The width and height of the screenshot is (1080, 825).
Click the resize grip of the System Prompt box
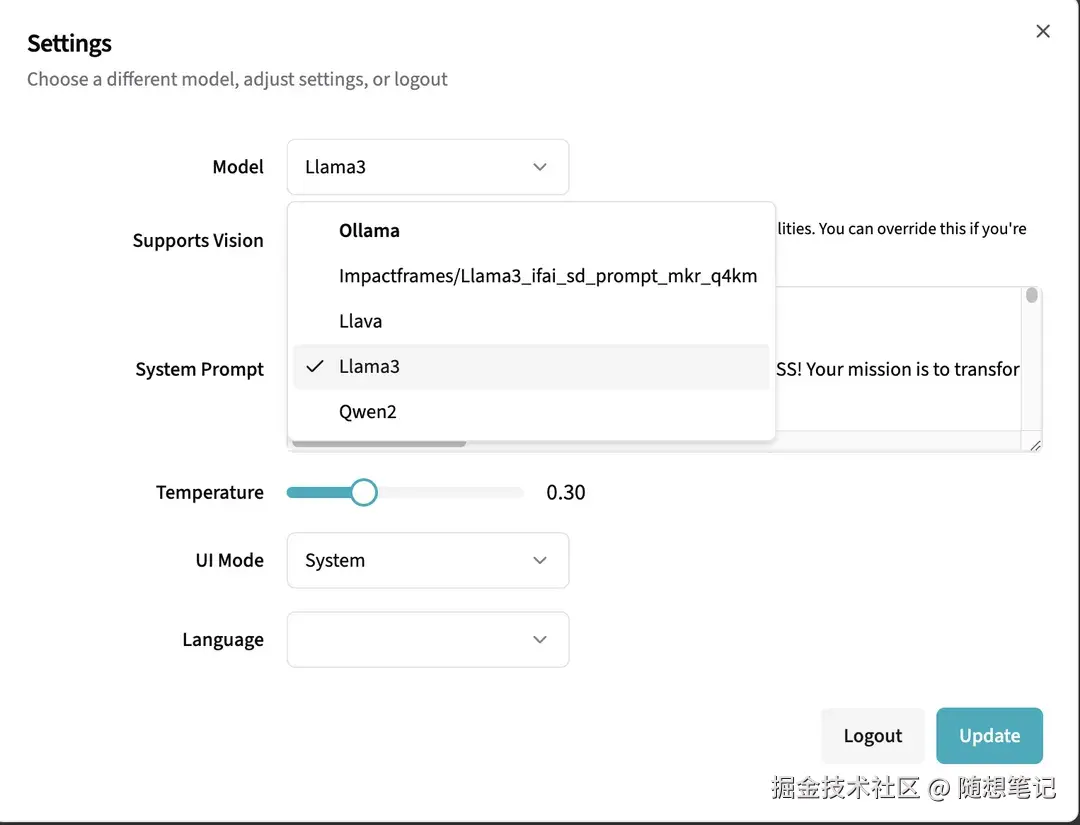point(1034,445)
